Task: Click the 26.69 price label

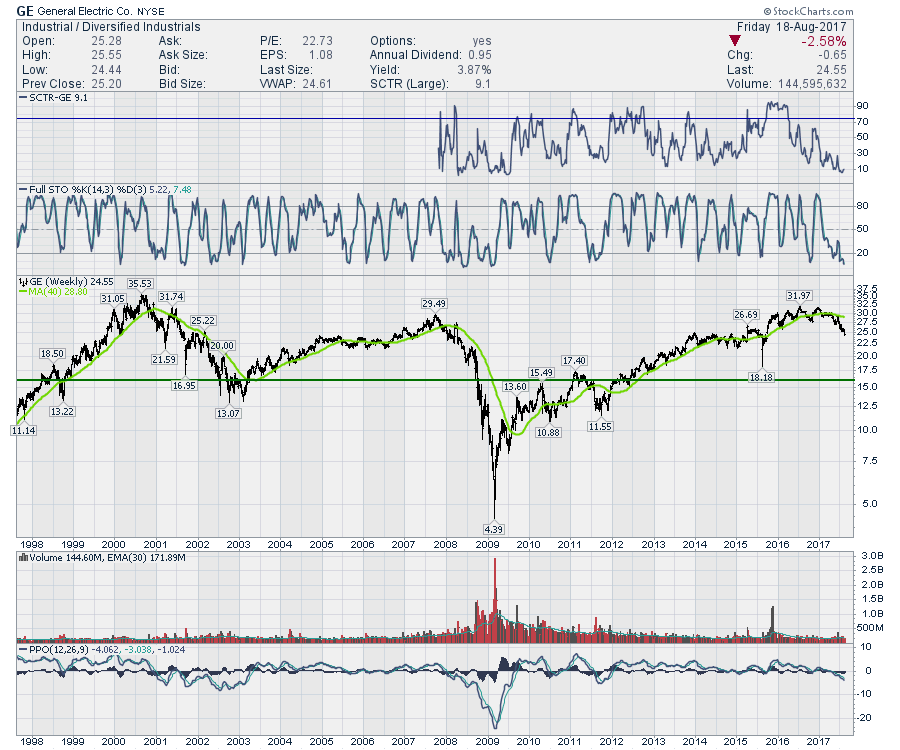Action: (x=746, y=314)
